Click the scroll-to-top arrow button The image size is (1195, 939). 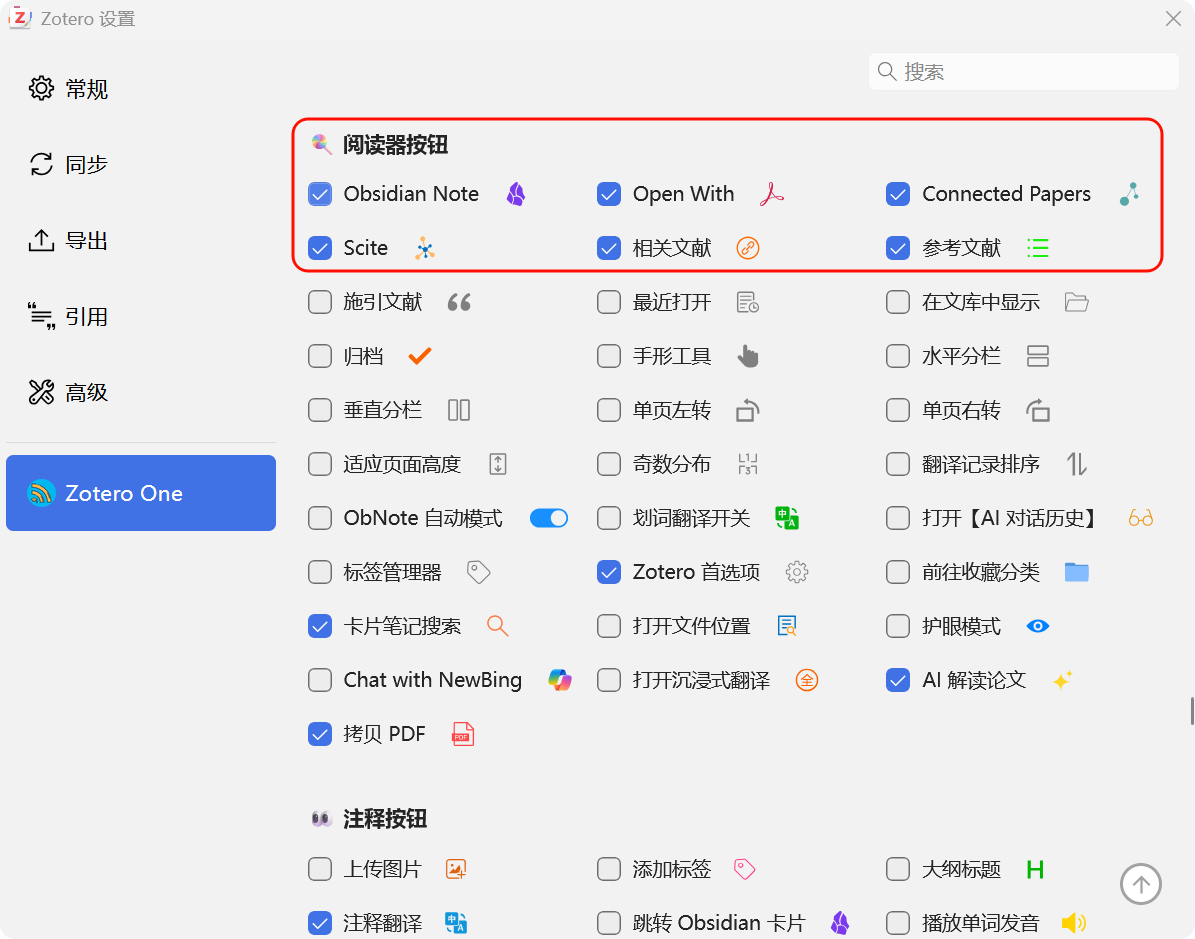point(1140,884)
